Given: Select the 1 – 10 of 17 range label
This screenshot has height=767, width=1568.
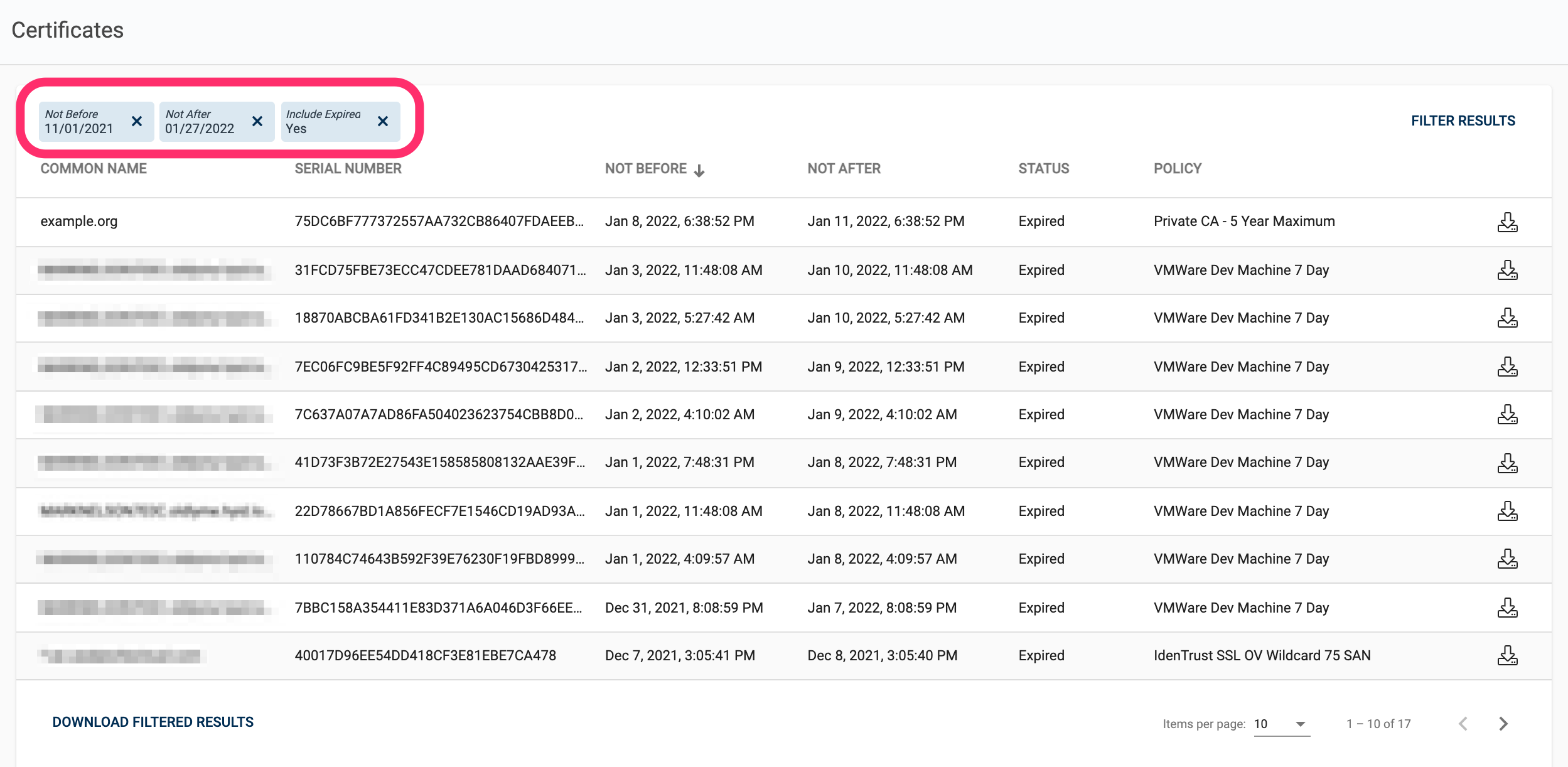Looking at the screenshot, I should pos(1378,724).
